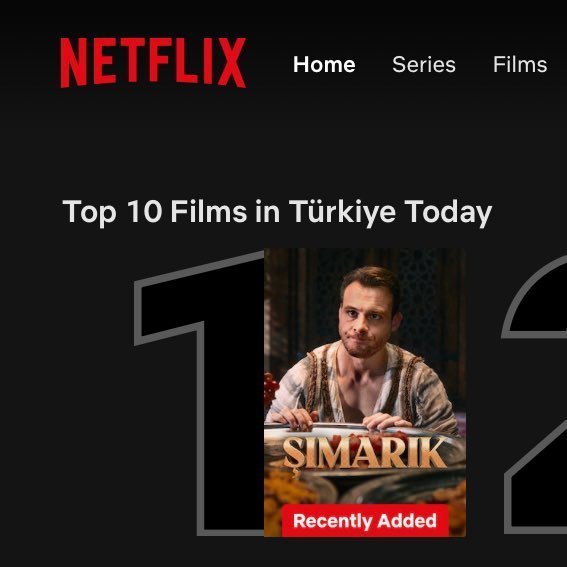Image resolution: width=567 pixels, height=567 pixels.
Task: Click the red Recently Added badge
Action: [365, 521]
